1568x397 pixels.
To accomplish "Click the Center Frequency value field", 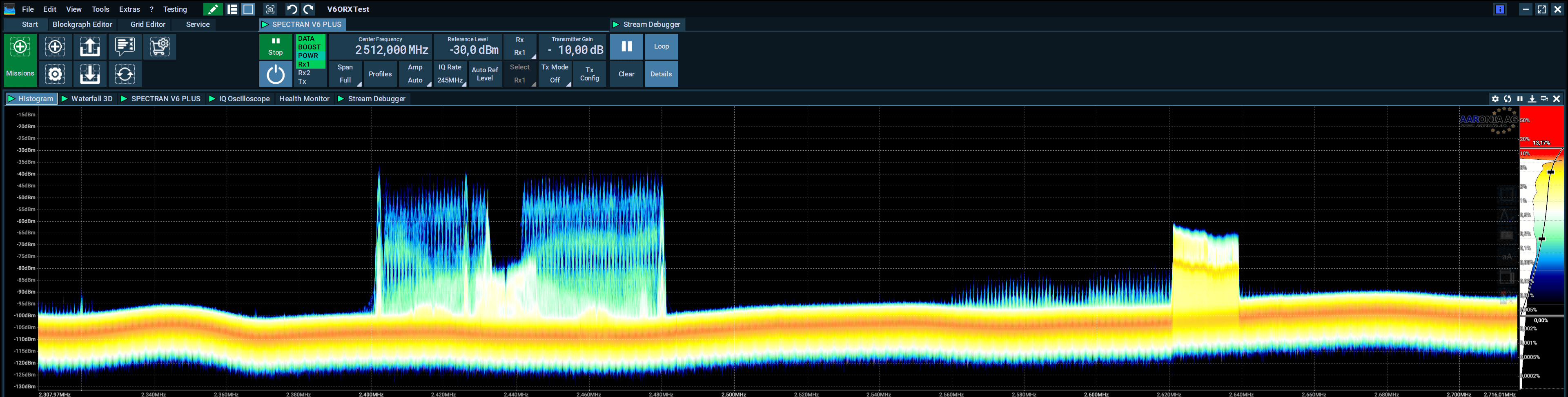I will coord(381,47).
